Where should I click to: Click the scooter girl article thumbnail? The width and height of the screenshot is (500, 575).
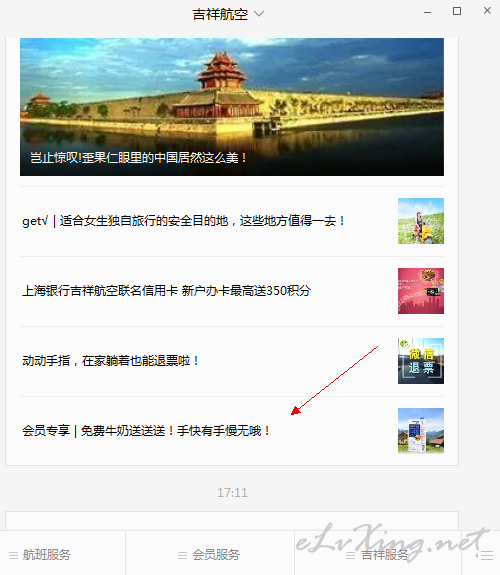pyautogui.click(x=421, y=221)
